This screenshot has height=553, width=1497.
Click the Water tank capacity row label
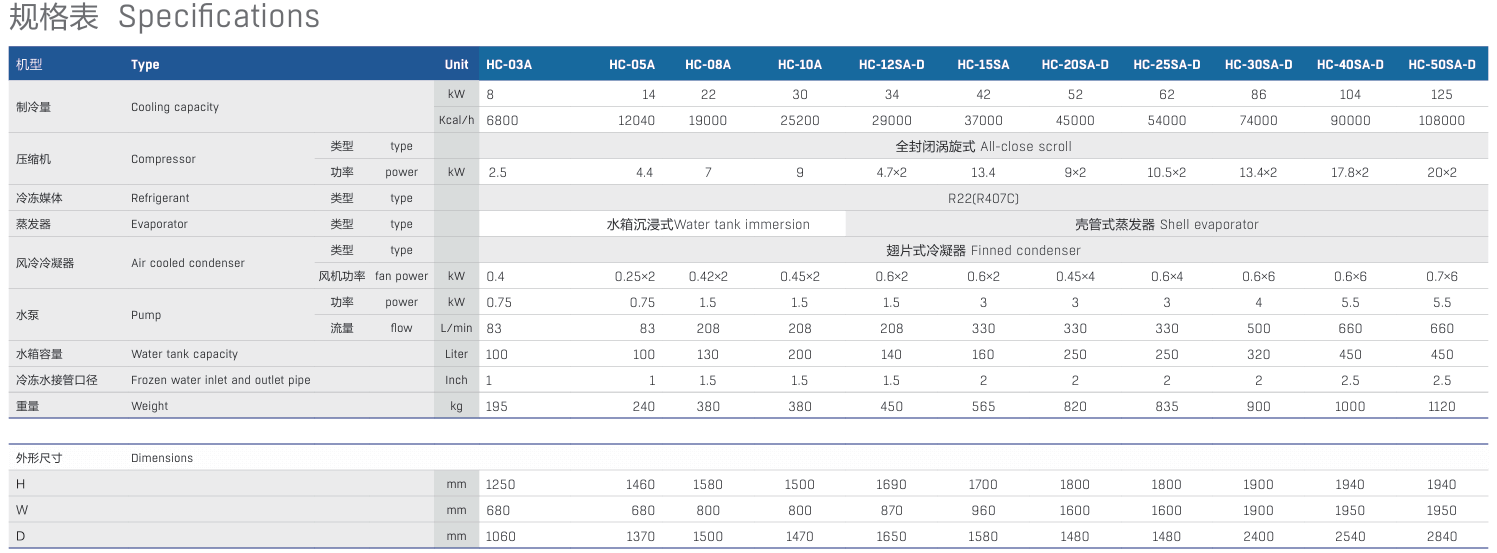[185, 354]
